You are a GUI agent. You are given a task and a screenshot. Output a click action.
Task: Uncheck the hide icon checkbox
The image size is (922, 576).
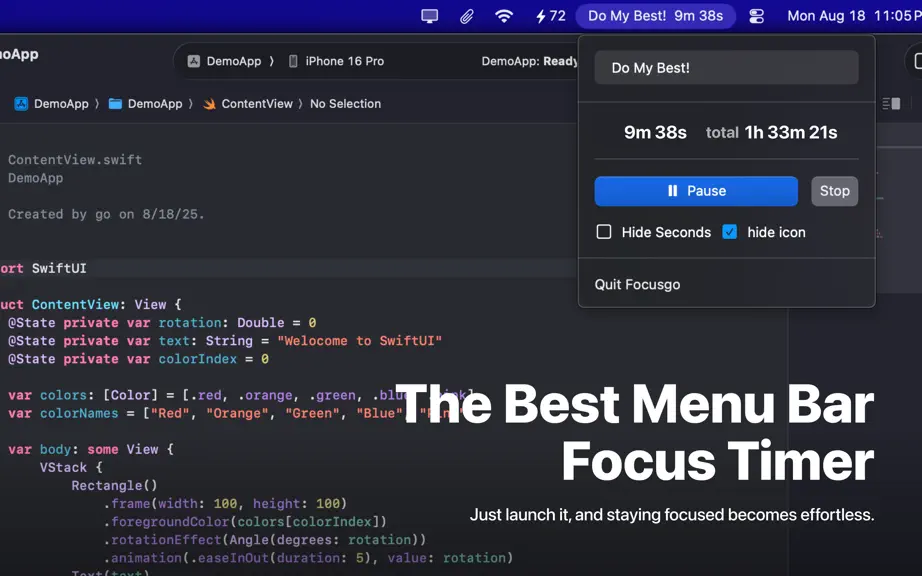click(730, 232)
